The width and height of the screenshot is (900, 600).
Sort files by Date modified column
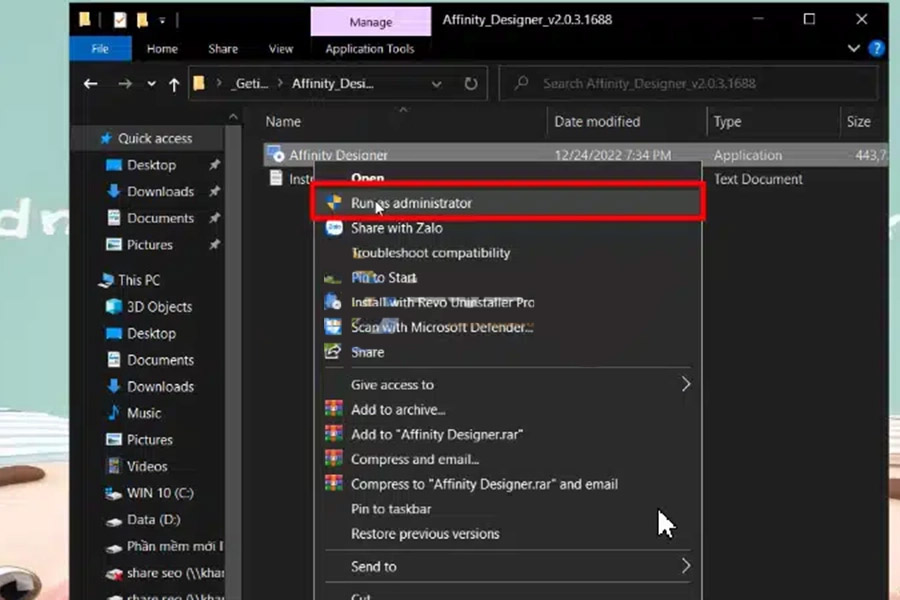597,122
